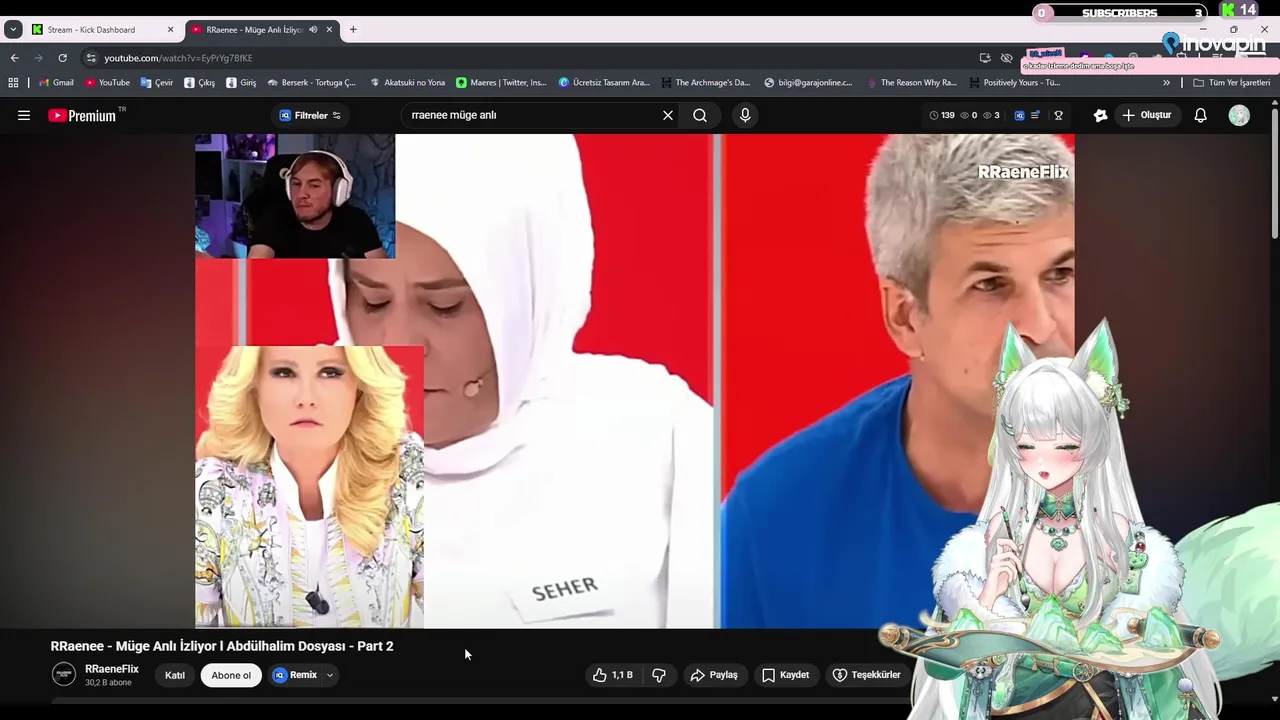Open a new browser tab
Image resolution: width=1280 pixels, height=720 pixels.
point(353,30)
